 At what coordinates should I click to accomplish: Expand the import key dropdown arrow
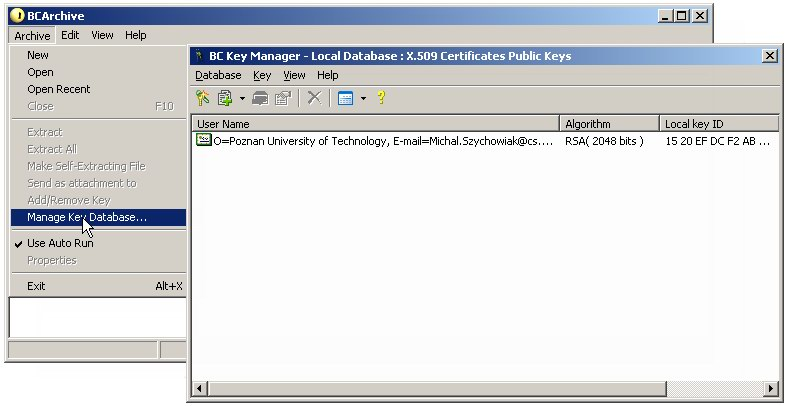click(242, 98)
